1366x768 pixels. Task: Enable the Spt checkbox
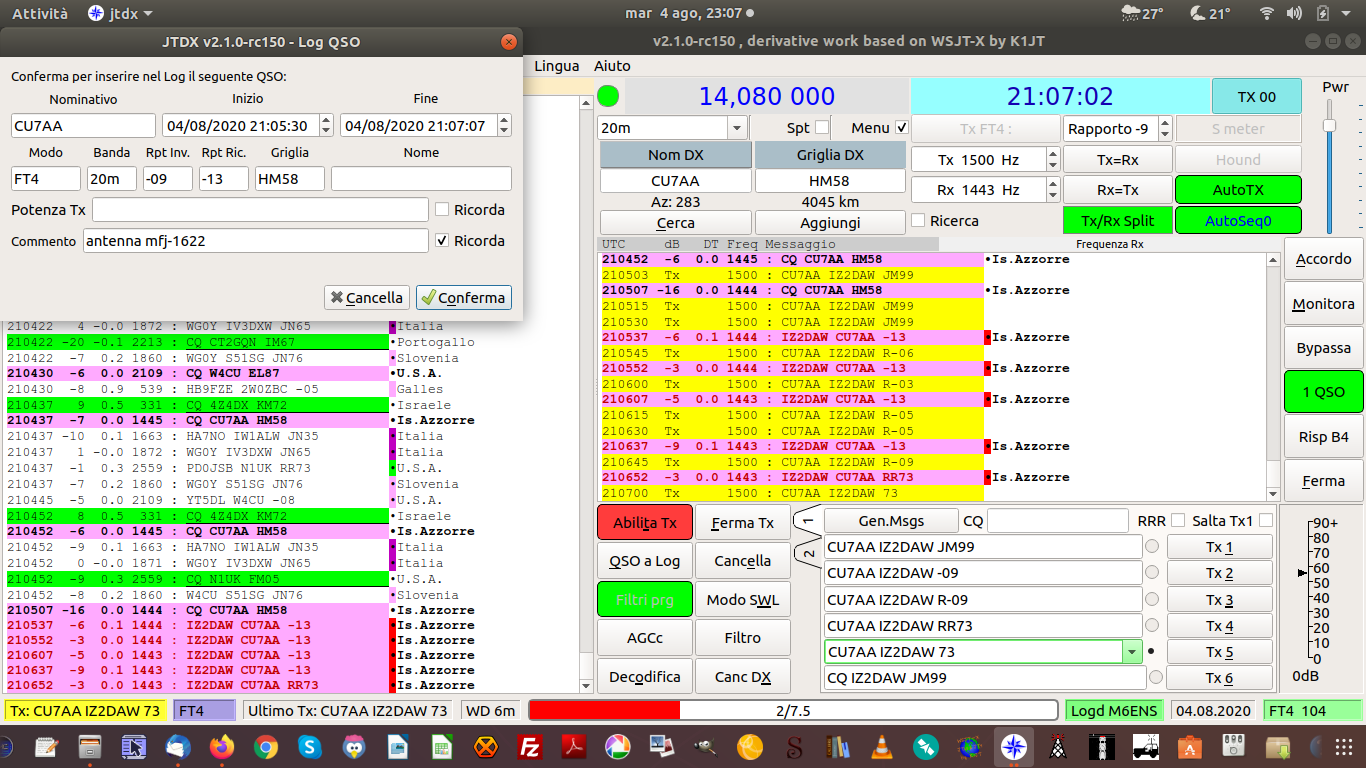(x=822, y=128)
